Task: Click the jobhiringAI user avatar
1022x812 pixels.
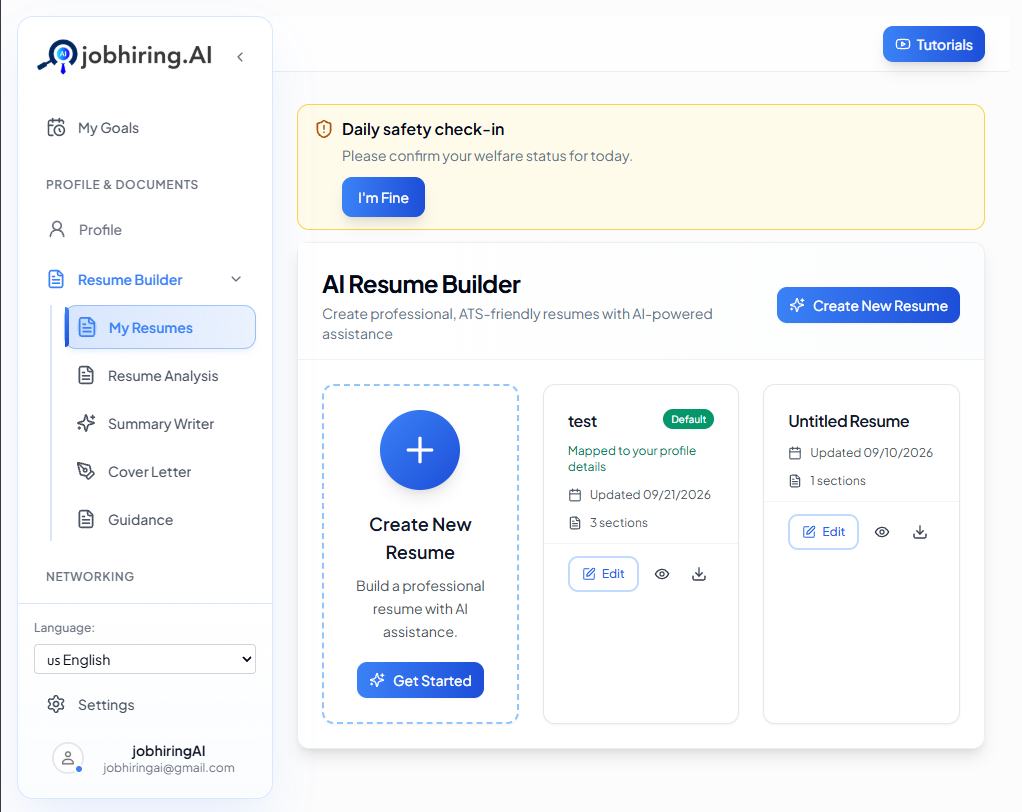Action: click(x=68, y=759)
